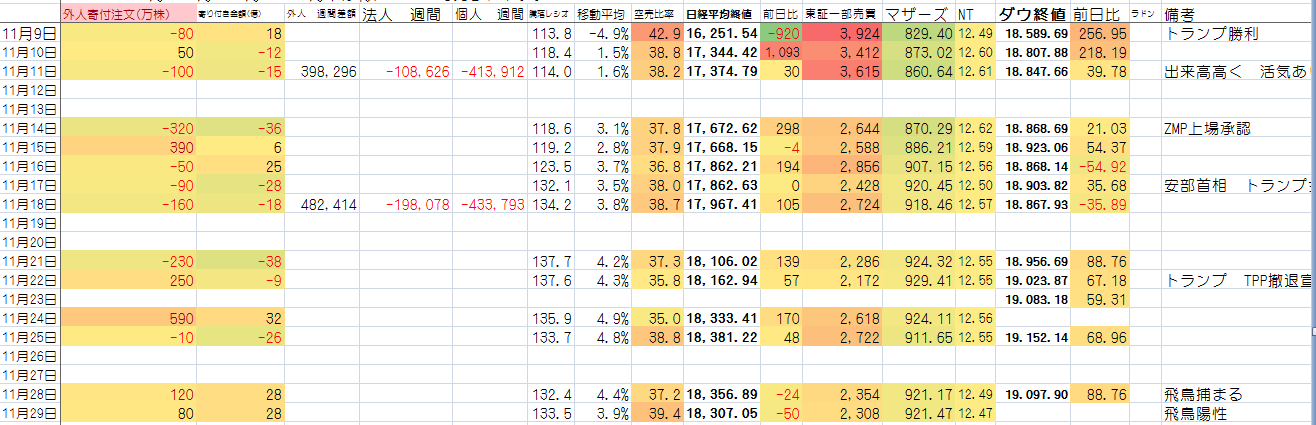Viewport: 1316px width, 425px height.
Task: Select the マザーズ column header
Action: click(x=918, y=15)
